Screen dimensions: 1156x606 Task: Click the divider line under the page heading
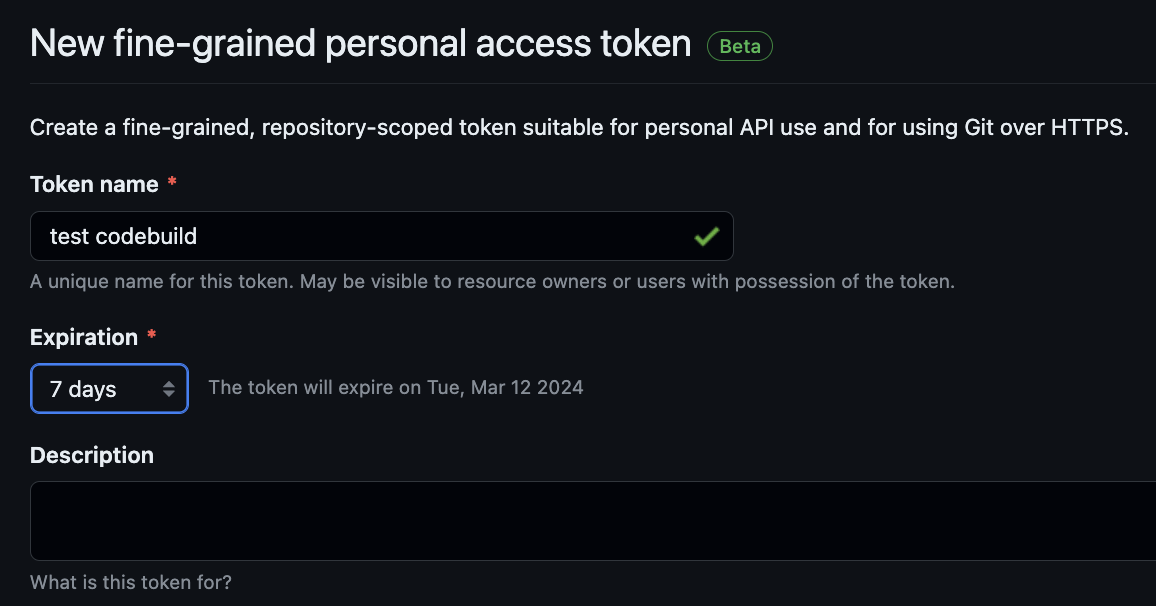(593, 83)
